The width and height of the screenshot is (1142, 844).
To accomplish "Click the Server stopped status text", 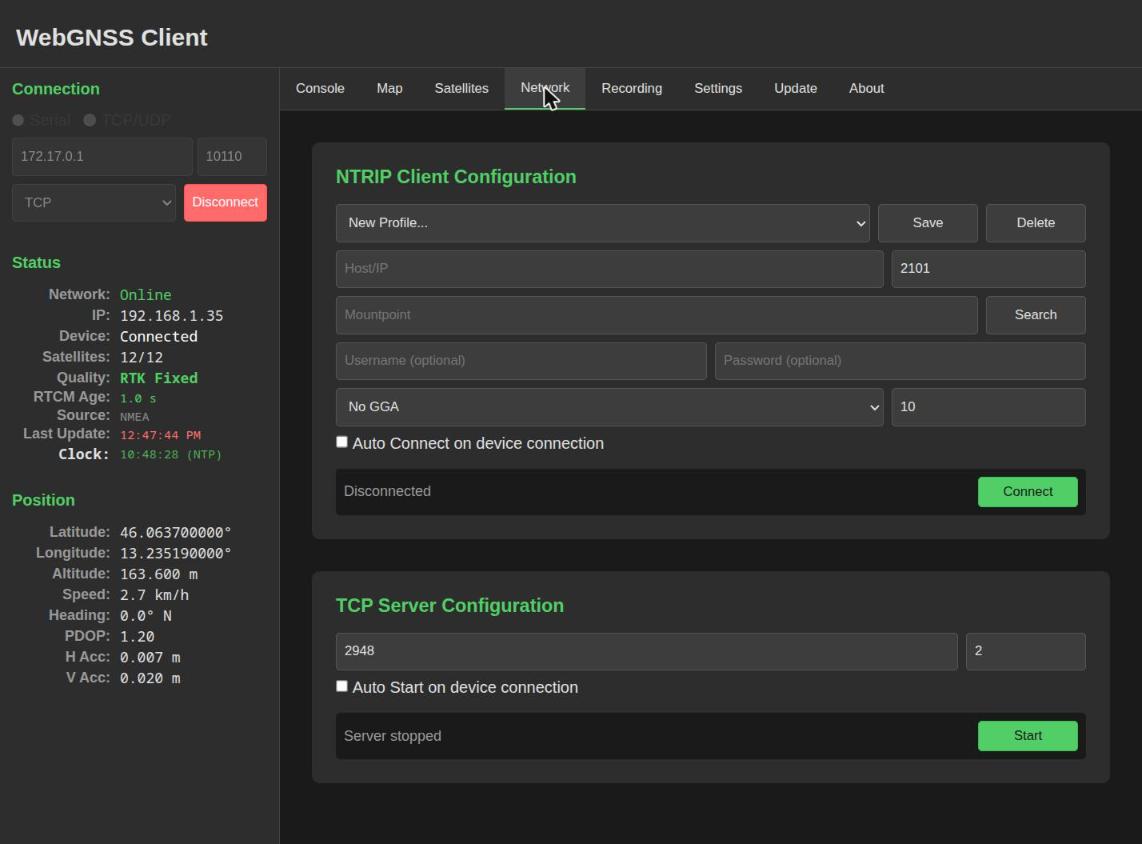I will click(393, 735).
